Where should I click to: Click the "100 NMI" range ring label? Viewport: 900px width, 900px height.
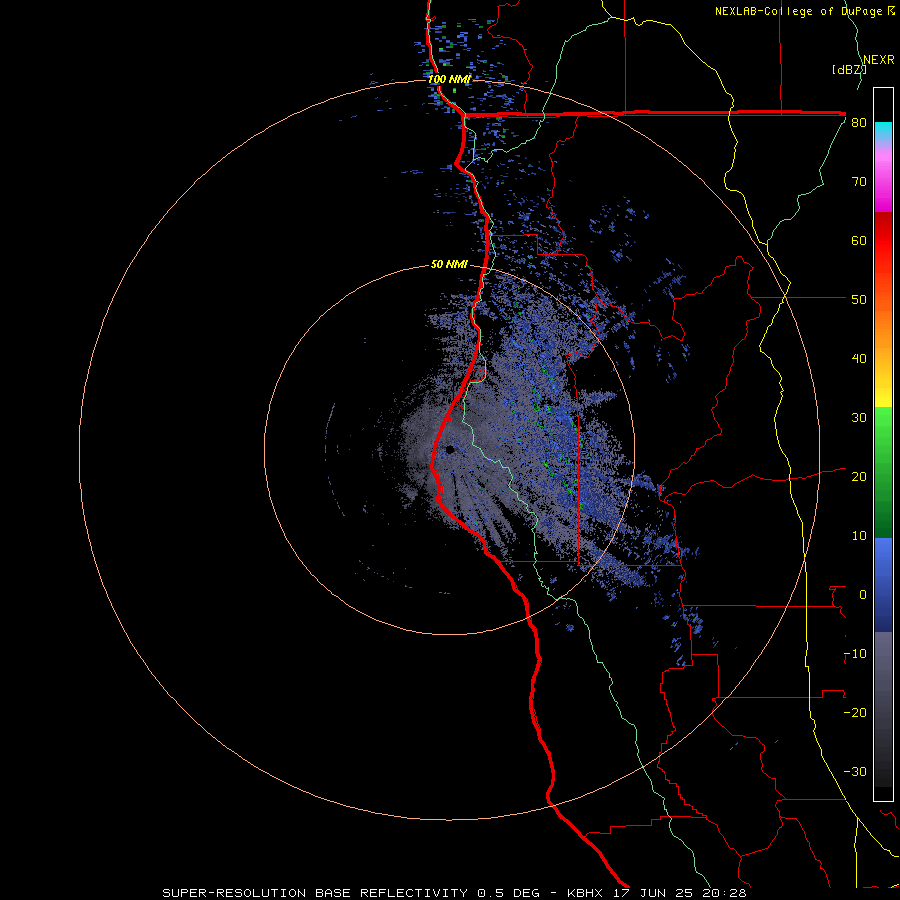tap(449, 79)
